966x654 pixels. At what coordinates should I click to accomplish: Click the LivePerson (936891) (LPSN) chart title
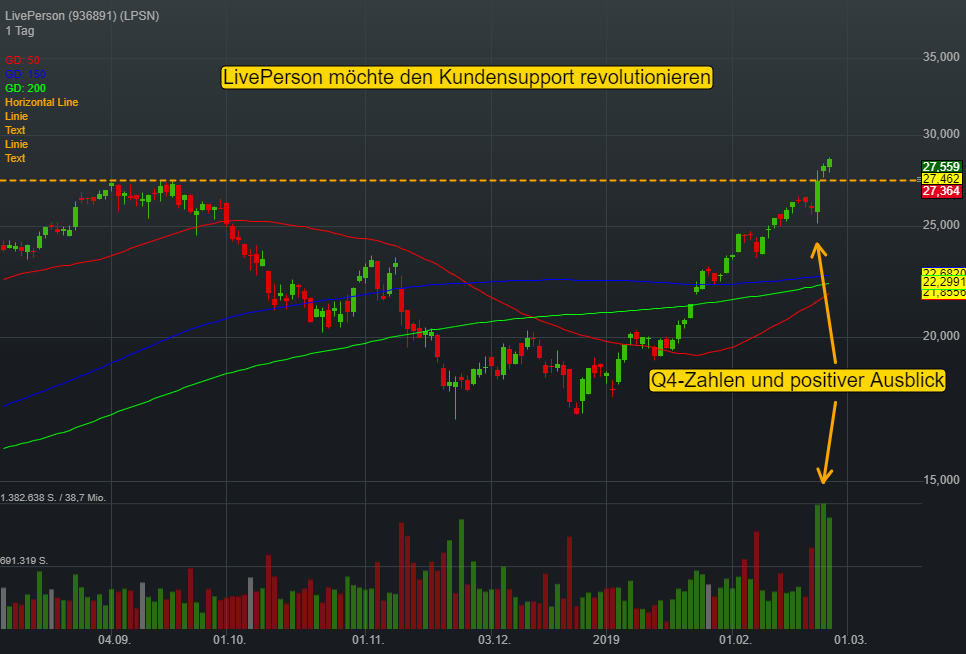(82, 15)
